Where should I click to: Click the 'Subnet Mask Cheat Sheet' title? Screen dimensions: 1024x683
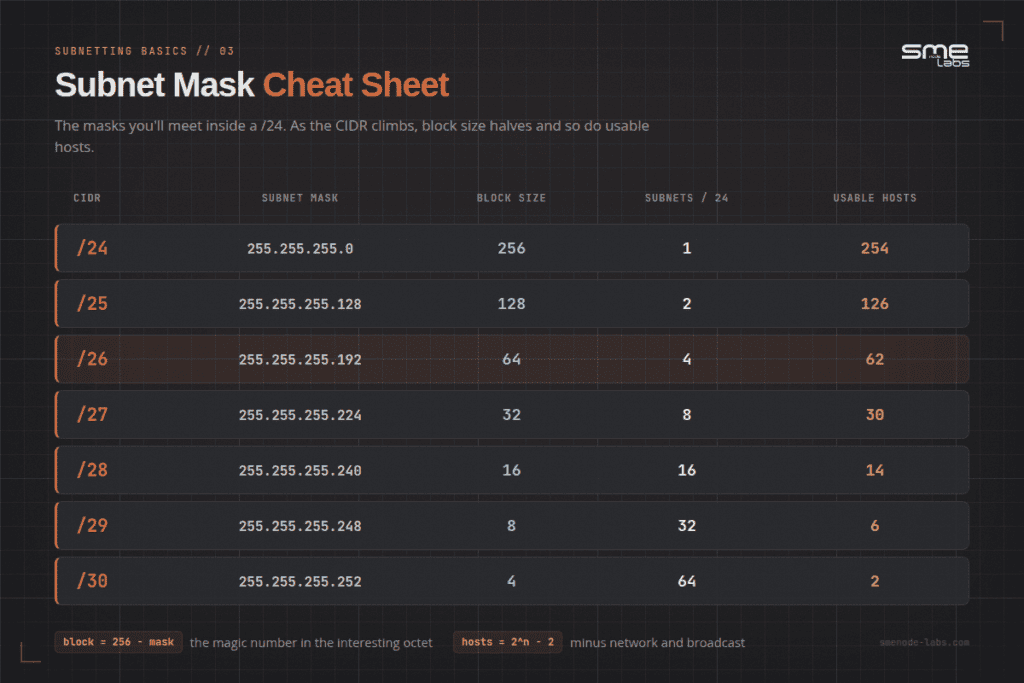pos(251,85)
